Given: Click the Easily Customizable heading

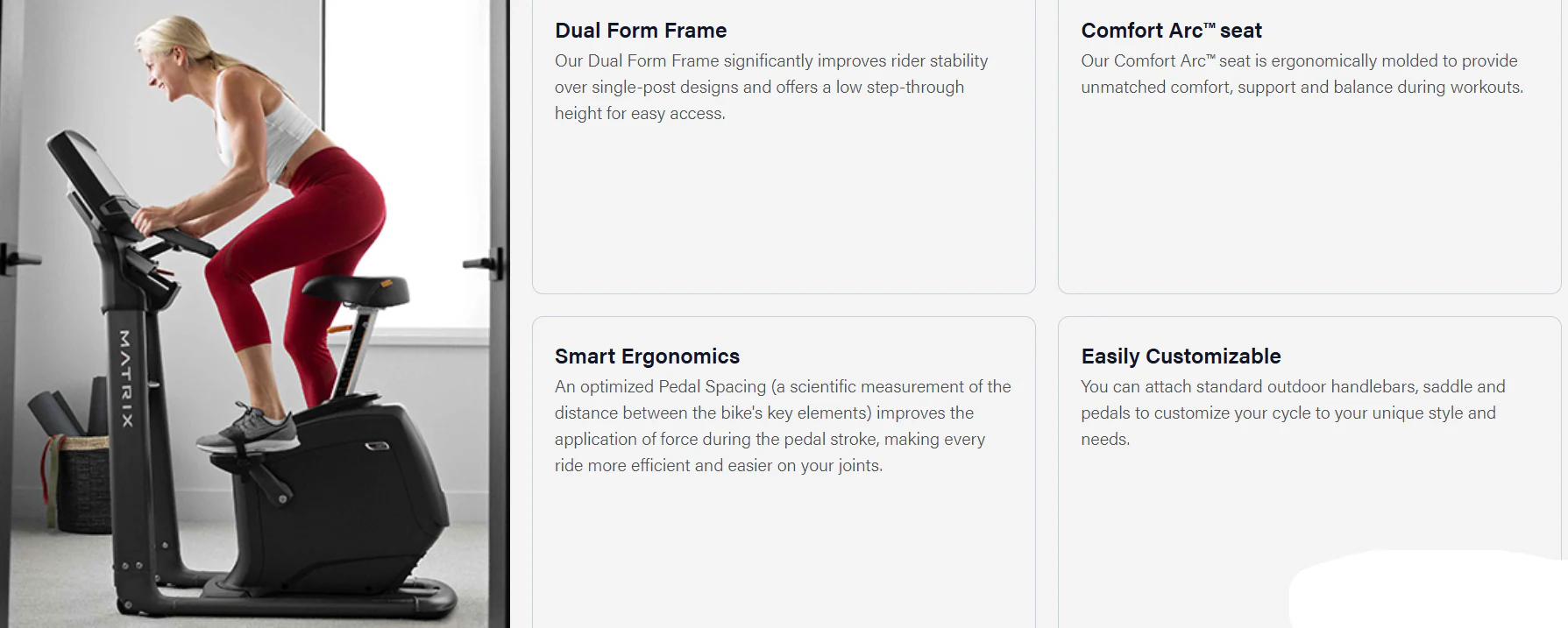Looking at the screenshot, I should pos(1181,356).
